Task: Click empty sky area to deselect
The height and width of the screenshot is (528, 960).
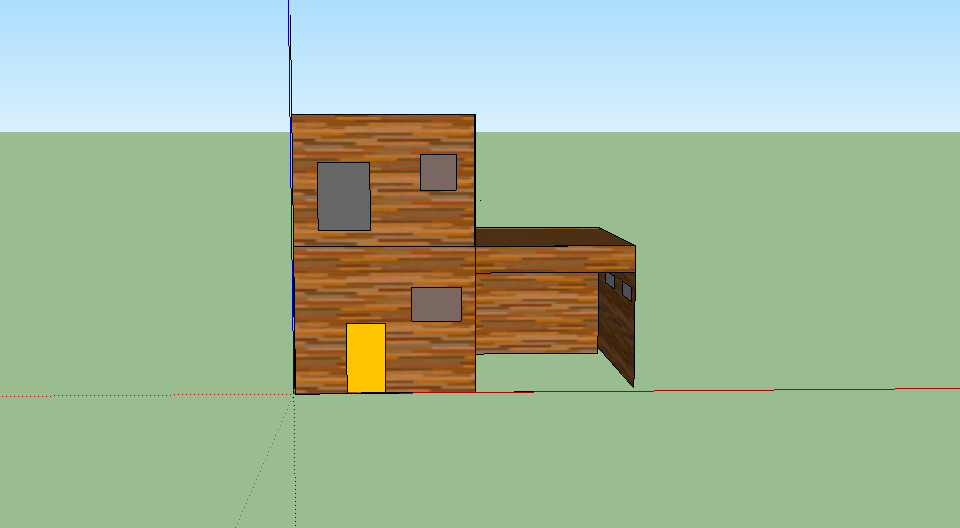Action: (x=700, y=60)
